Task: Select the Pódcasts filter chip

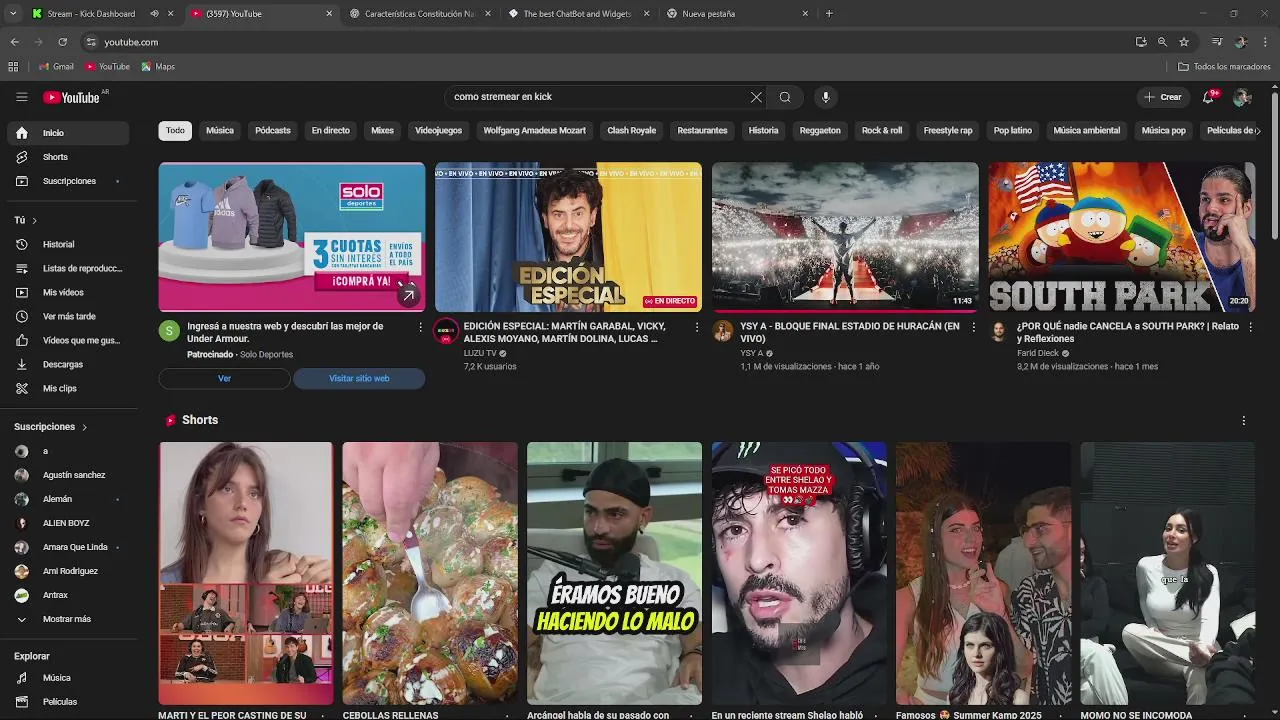Action: click(272, 131)
